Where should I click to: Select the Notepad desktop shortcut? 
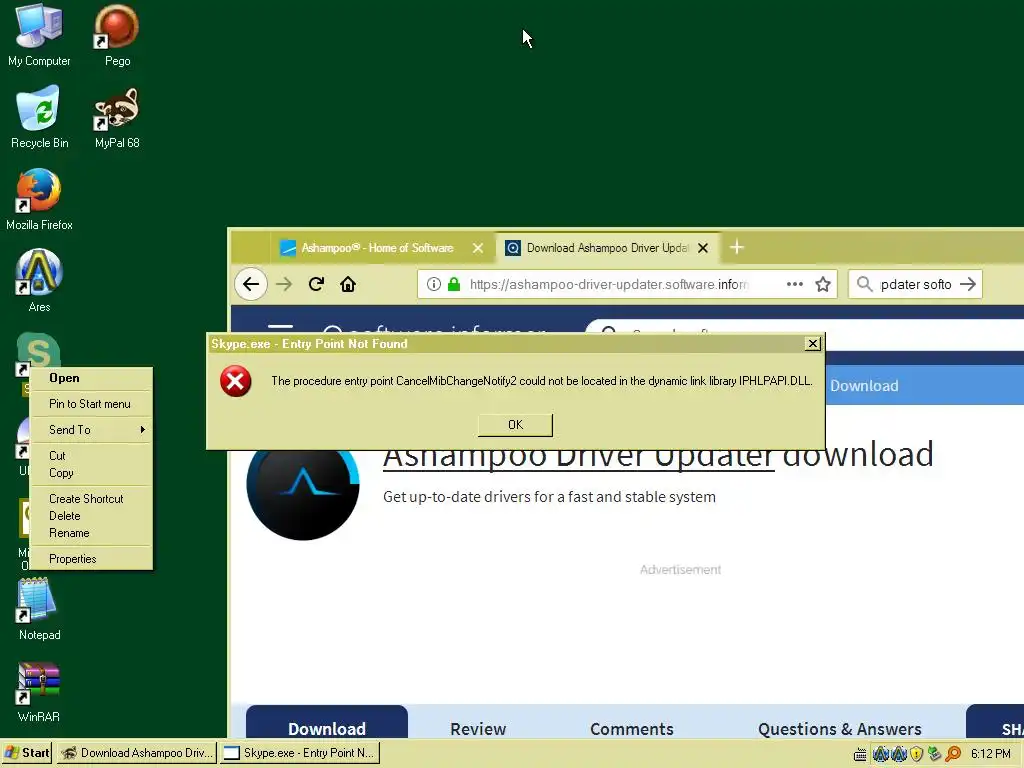pos(39,609)
